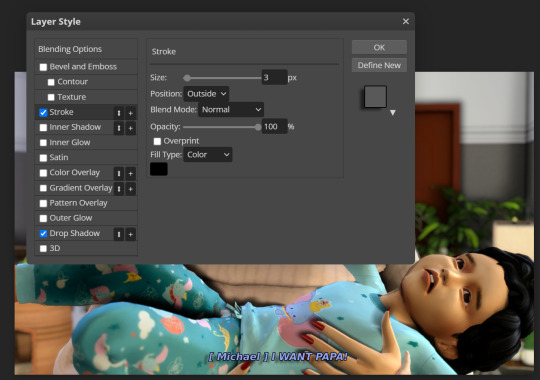Click the Inner Shadow reorder arrows icon
Image resolution: width=540 pixels, height=380 pixels.
pos(119,128)
